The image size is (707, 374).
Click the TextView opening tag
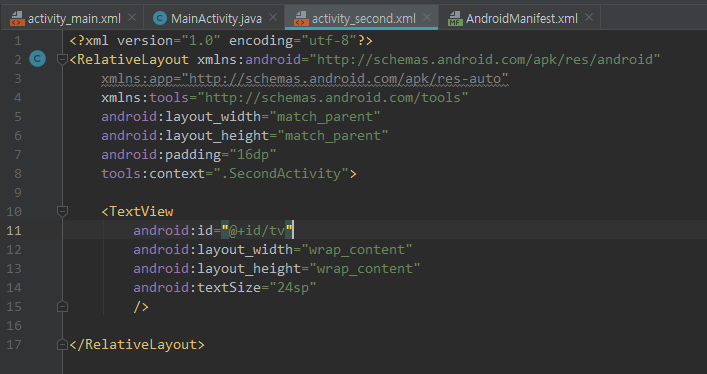pyautogui.click(x=138, y=212)
